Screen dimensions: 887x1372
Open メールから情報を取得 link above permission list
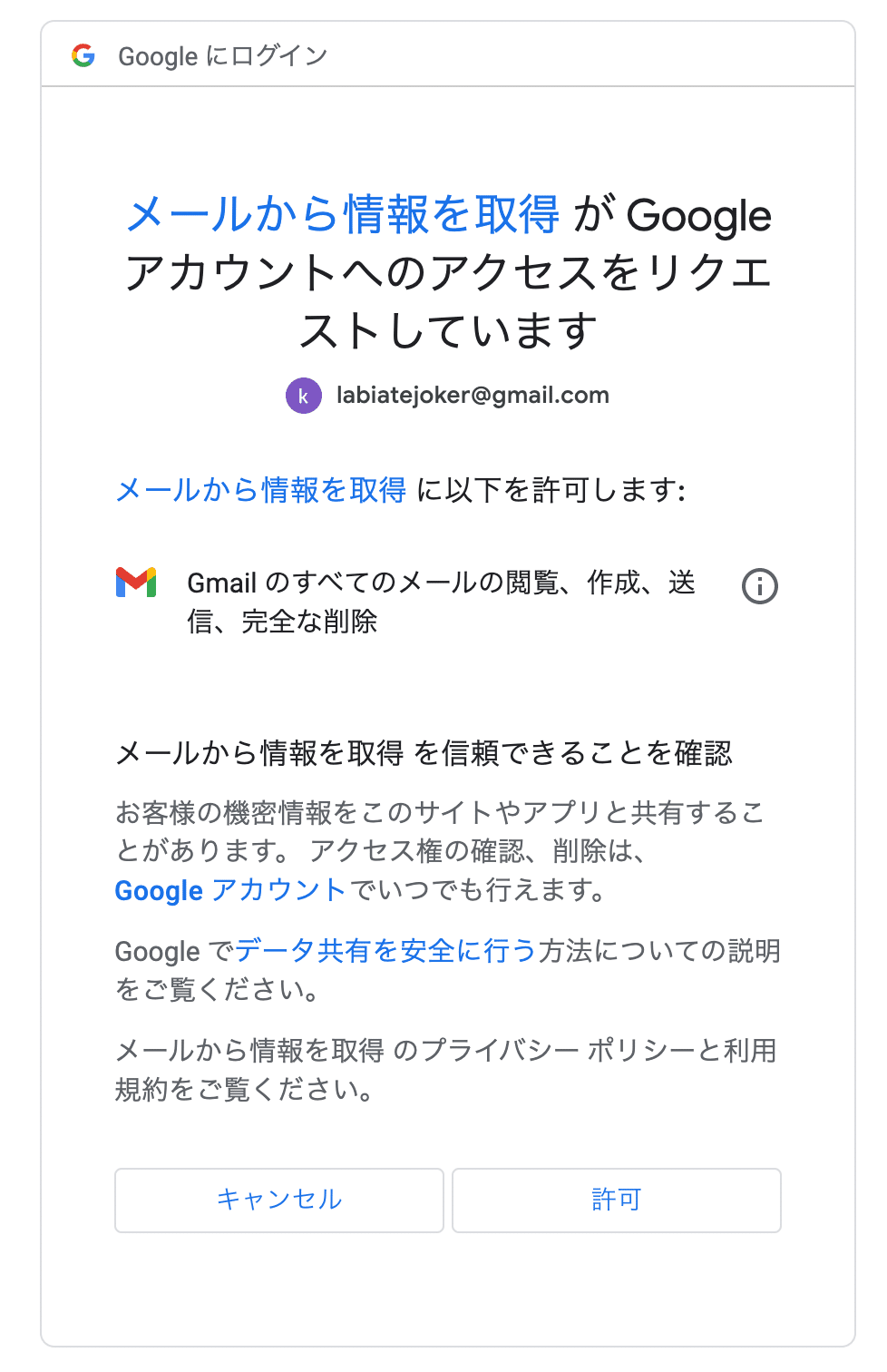click(261, 490)
